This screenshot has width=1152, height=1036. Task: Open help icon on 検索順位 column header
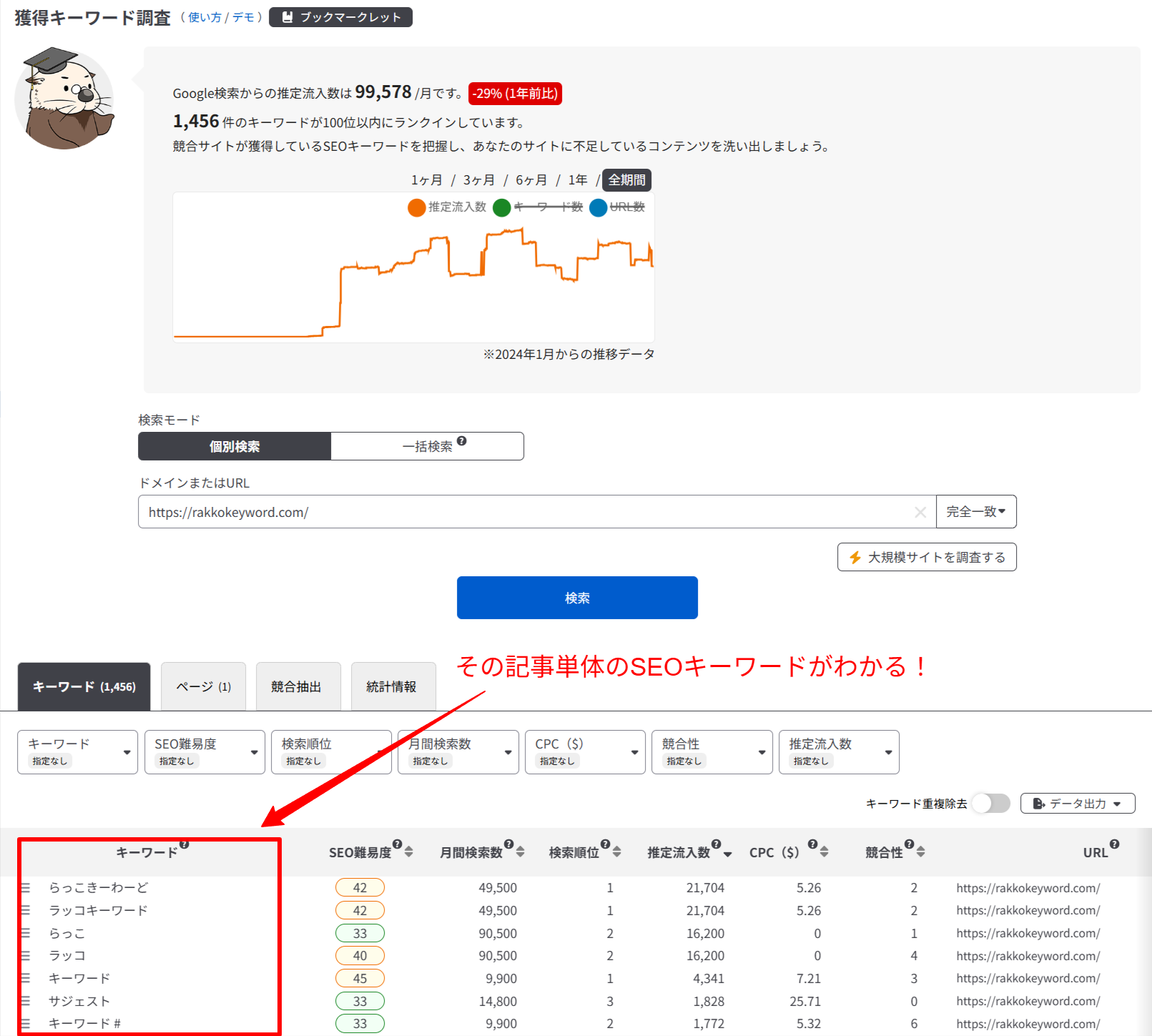pyautogui.click(x=606, y=844)
